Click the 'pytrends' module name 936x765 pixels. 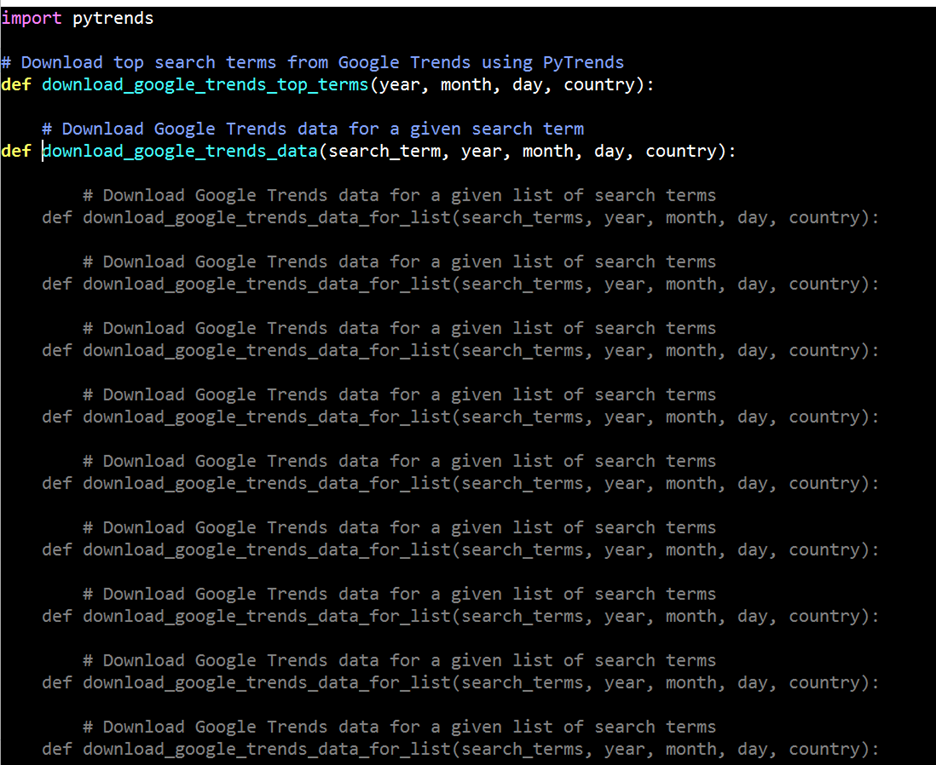113,19
